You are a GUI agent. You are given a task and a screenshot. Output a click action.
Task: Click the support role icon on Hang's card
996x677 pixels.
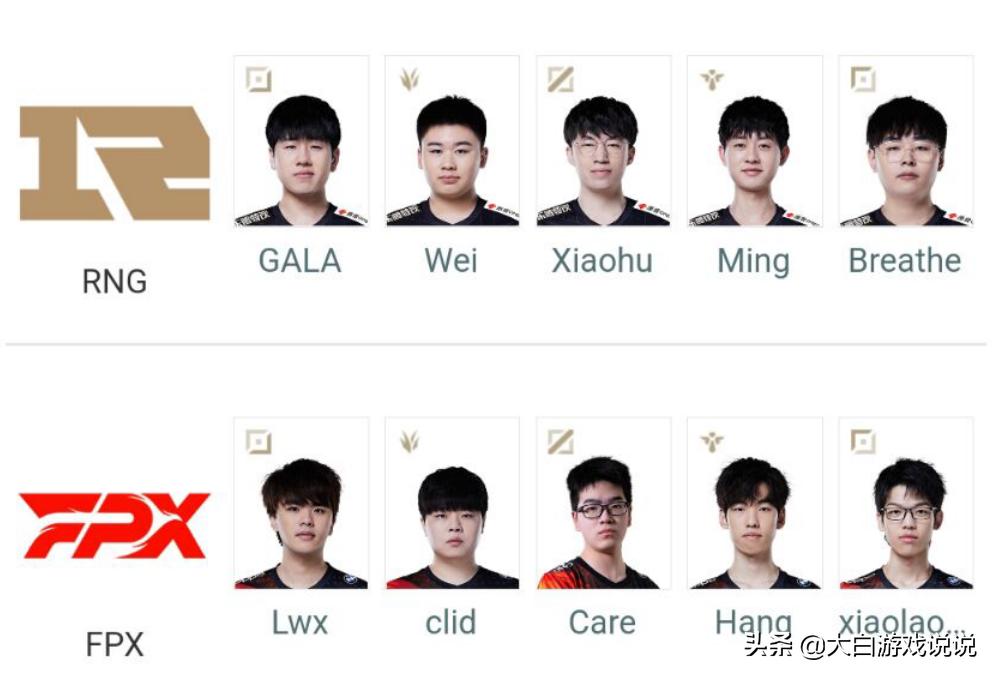coord(712,441)
